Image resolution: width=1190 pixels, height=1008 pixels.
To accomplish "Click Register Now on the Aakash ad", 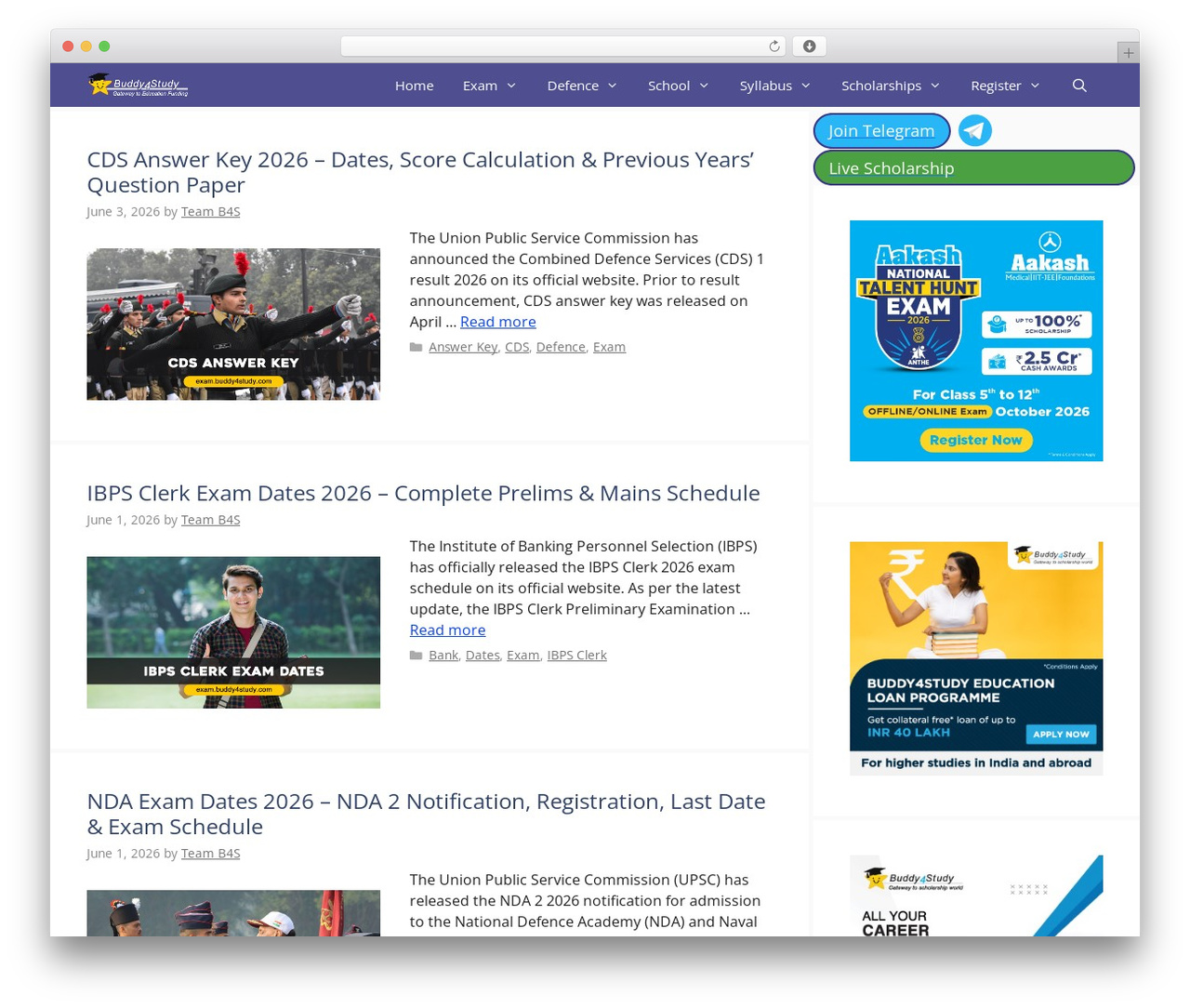I will click(975, 440).
